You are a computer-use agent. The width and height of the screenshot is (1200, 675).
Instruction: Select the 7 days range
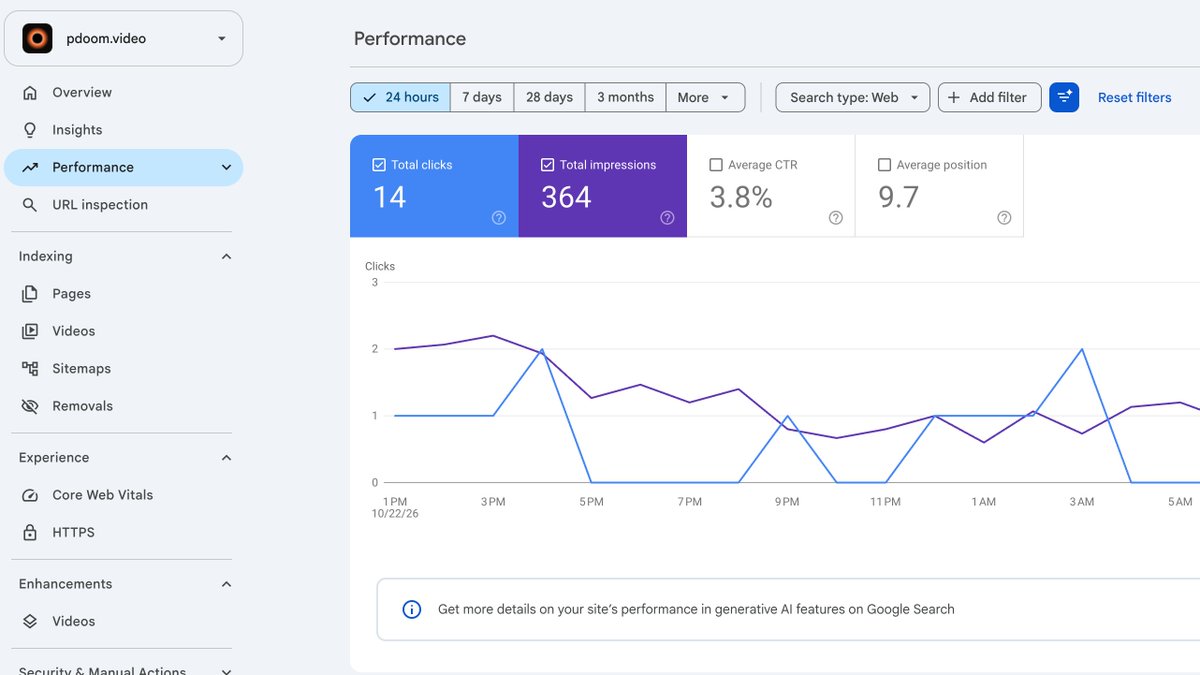[x=482, y=97]
